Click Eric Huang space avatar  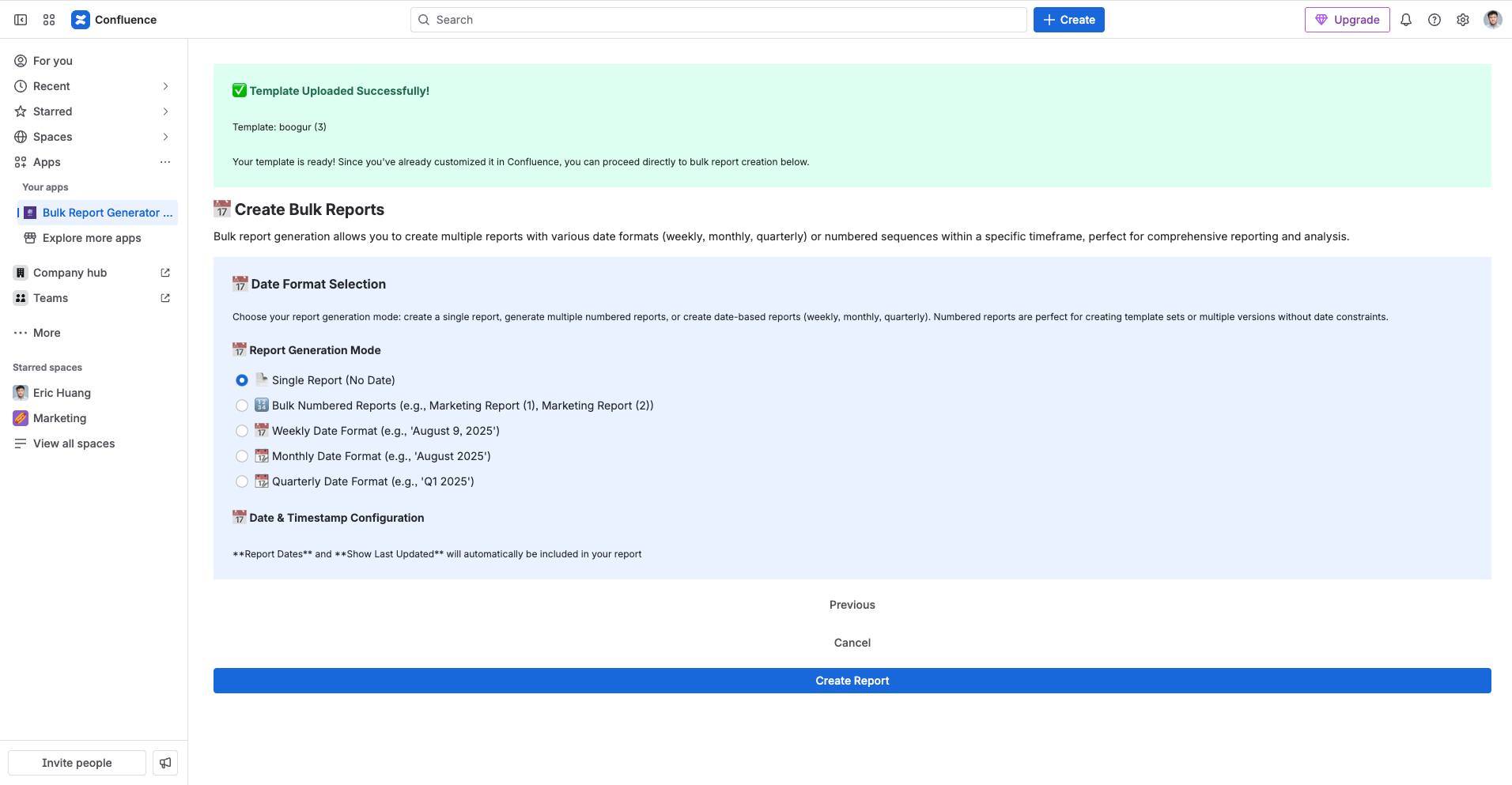pos(21,393)
